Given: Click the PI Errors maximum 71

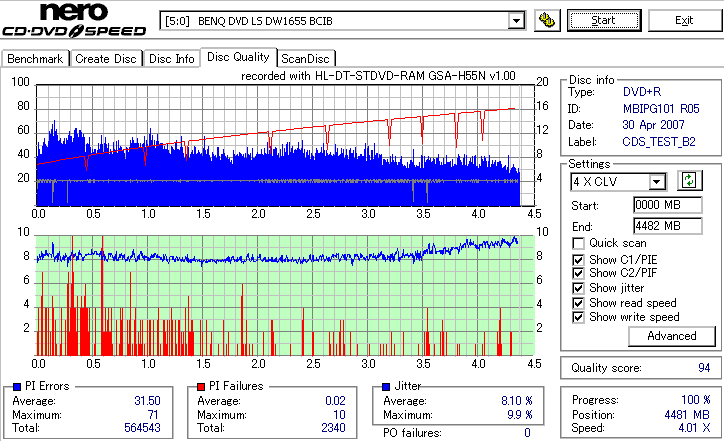Looking at the screenshot, I should (153, 415).
